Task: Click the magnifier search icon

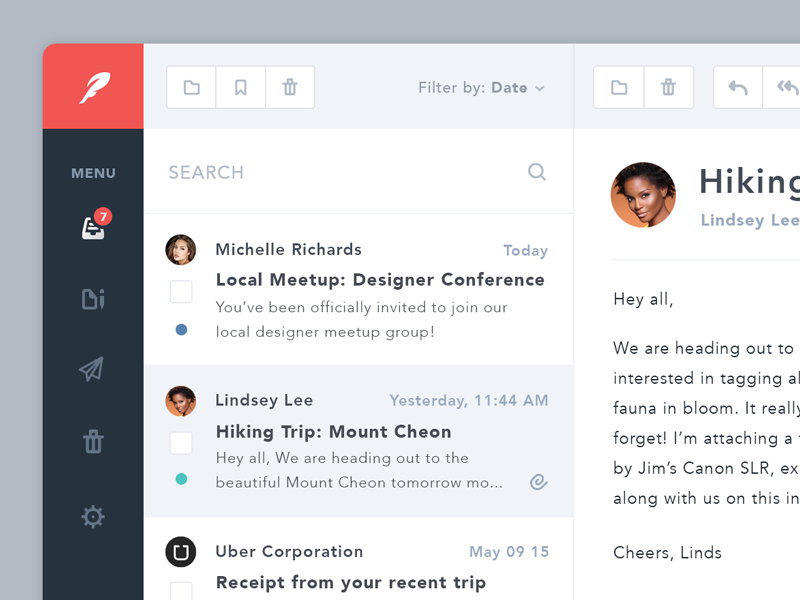Action: [537, 172]
